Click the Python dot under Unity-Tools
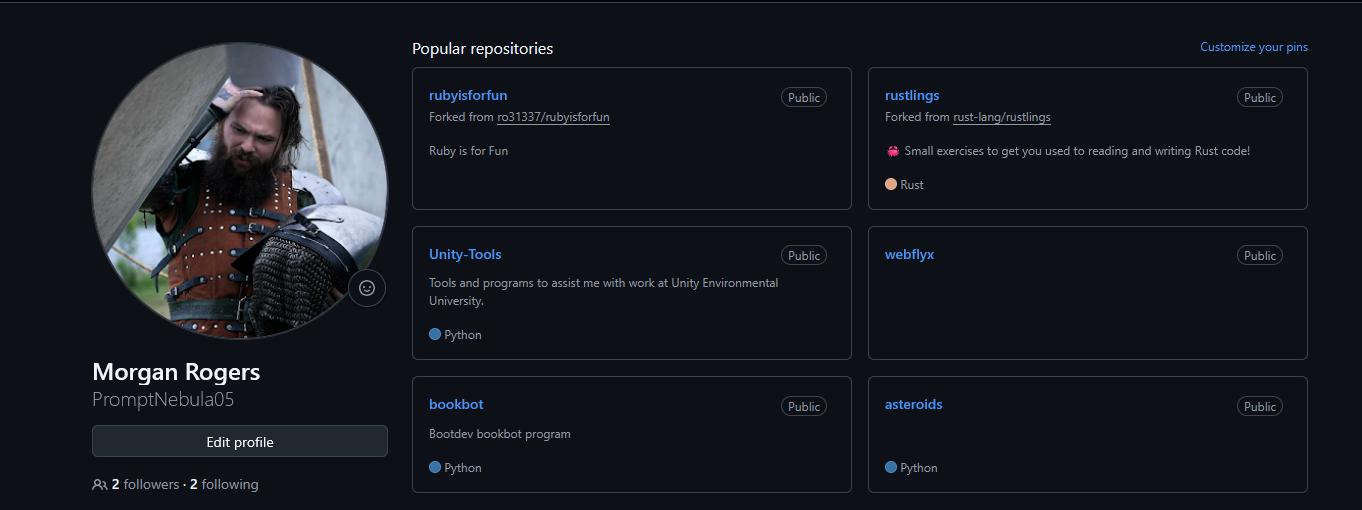The width and height of the screenshot is (1362, 510). [x=435, y=334]
